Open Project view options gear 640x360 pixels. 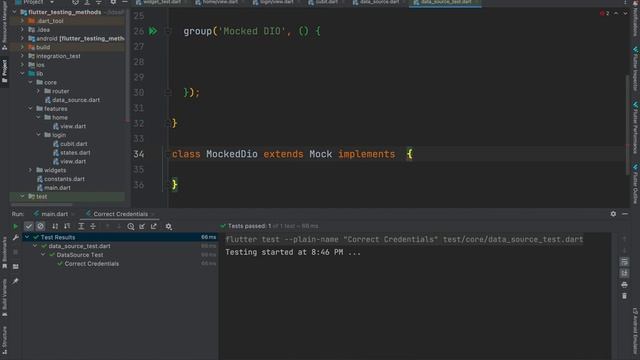(113, 2)
